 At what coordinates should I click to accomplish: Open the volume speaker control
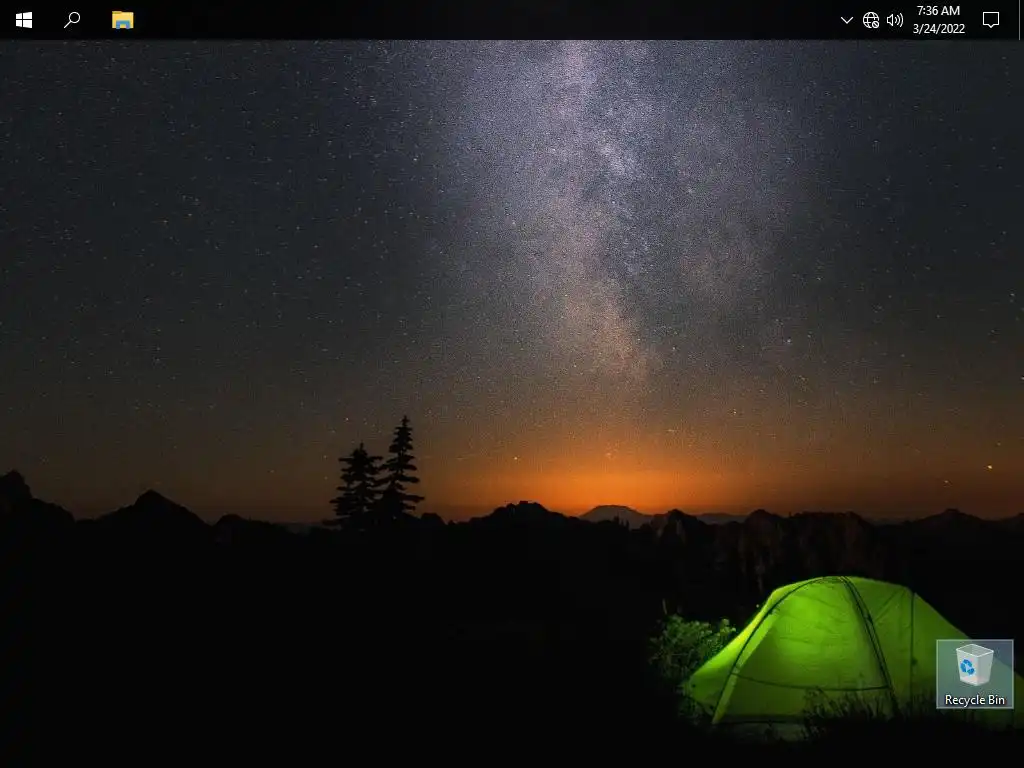(x=895, y=20)
